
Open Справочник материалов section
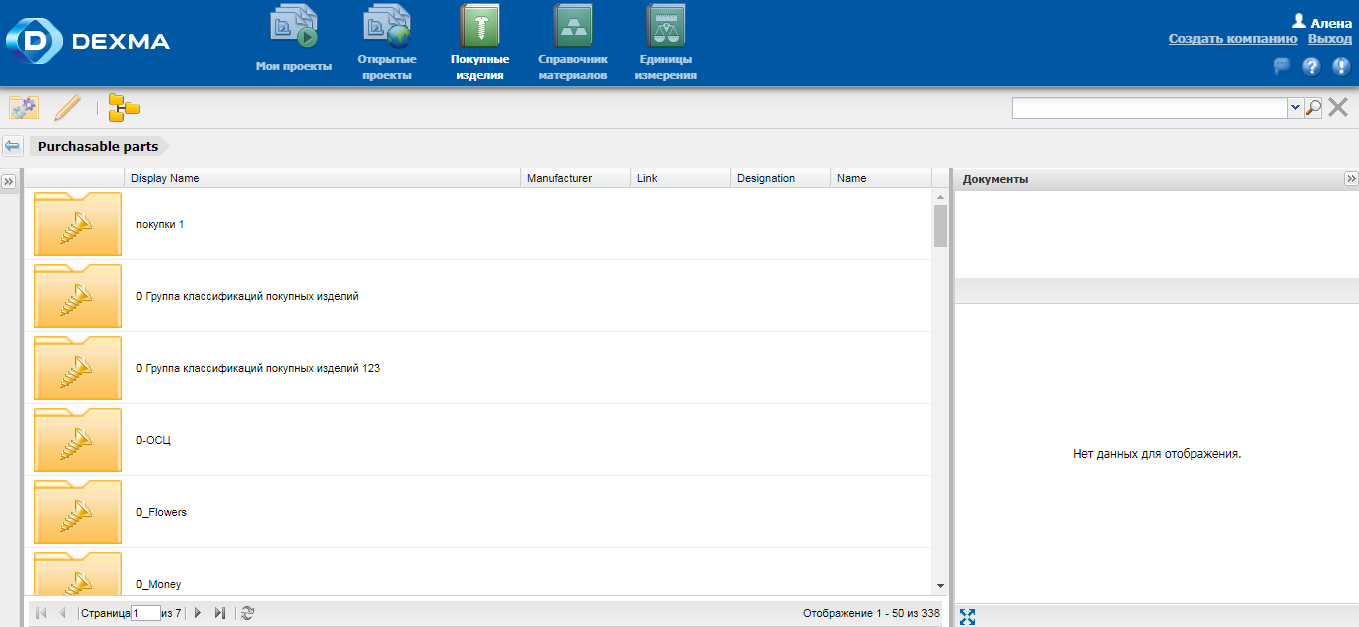pyautogui.click(x=573, y=44)
